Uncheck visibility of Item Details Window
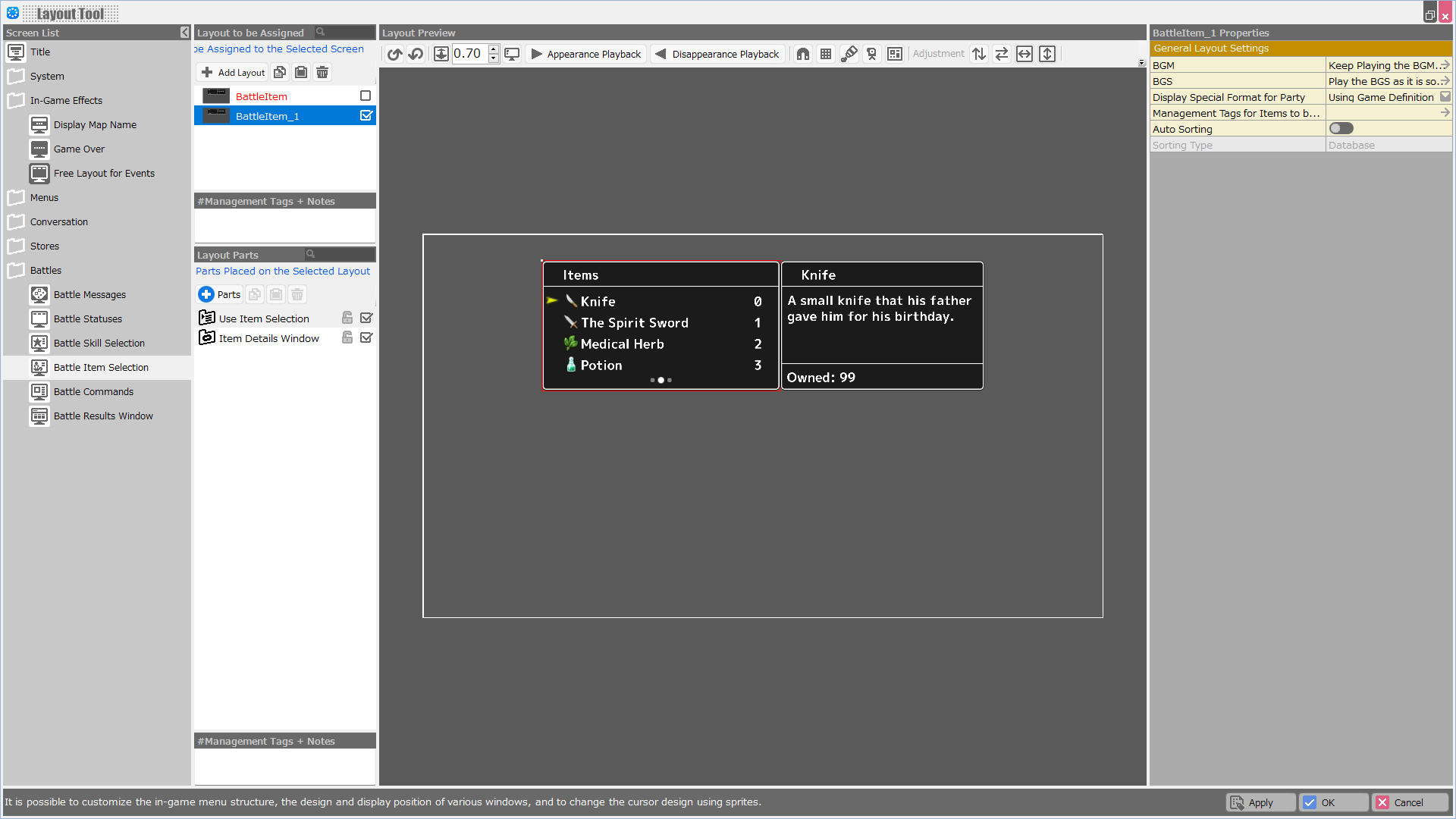The image size is (1456, 819). (366, 337)
